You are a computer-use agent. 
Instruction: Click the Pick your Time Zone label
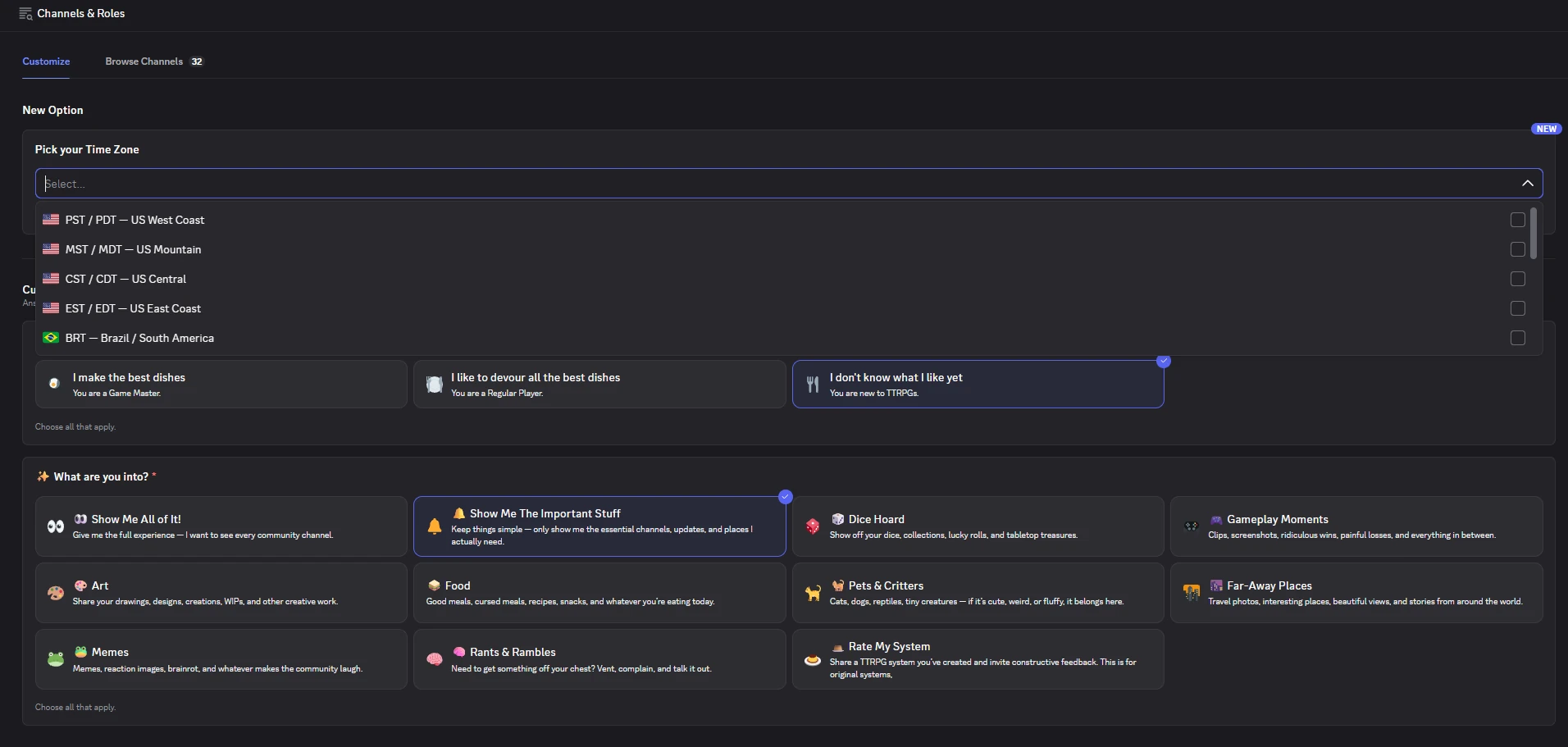click(87, 149)
